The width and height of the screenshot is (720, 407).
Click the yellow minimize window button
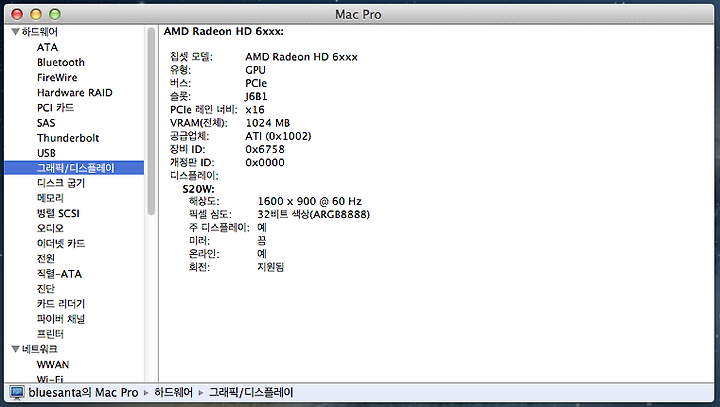point(36,14)
